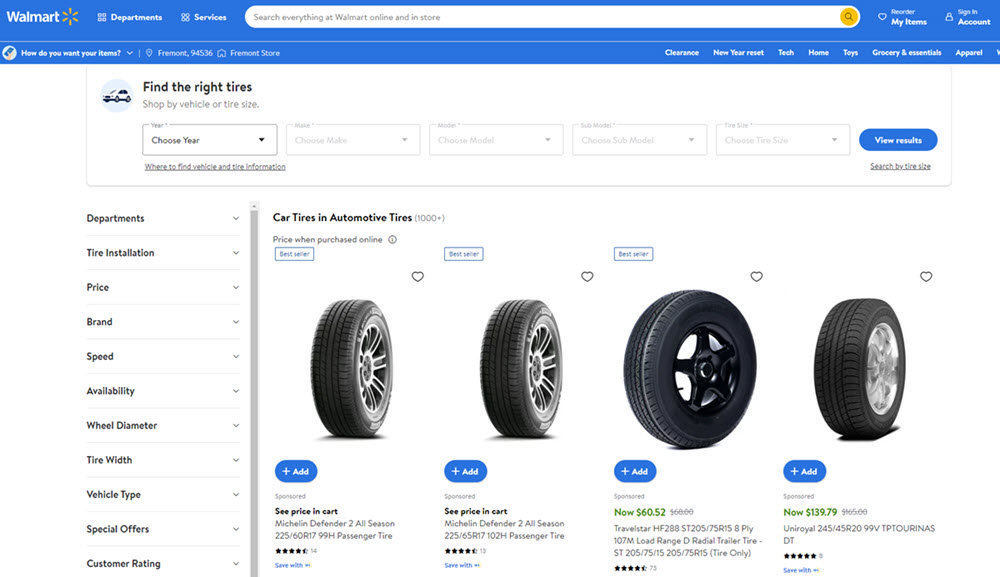The height and width of the screenshot is (577, 1001).
Task: Click the search magnifying glass button
Action: (848, 17)
